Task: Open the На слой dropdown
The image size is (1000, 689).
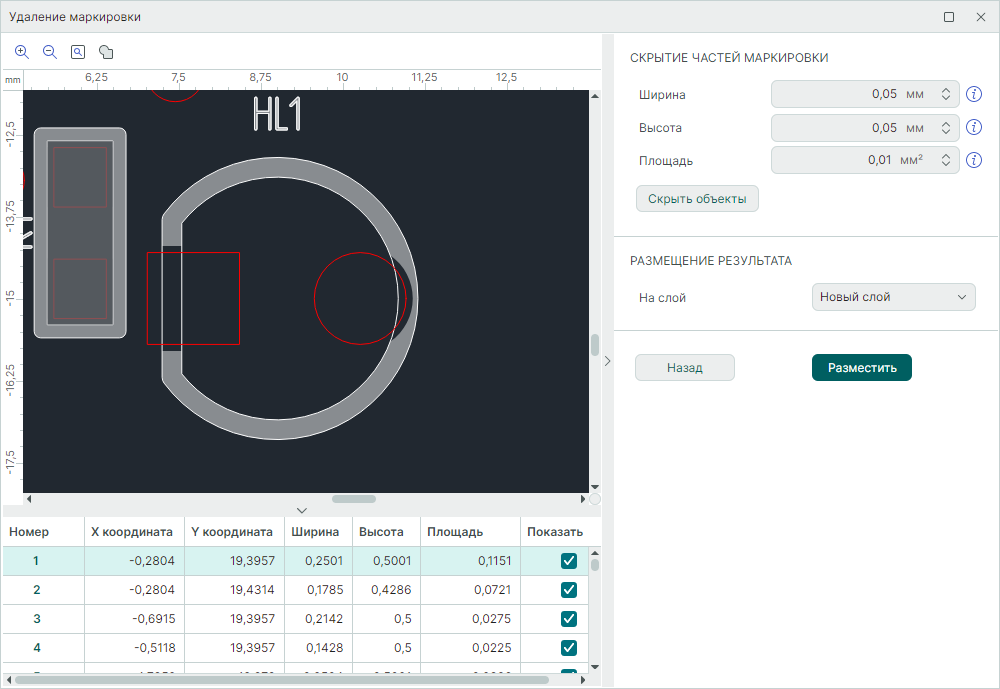Action: click(x=893, y=297)
